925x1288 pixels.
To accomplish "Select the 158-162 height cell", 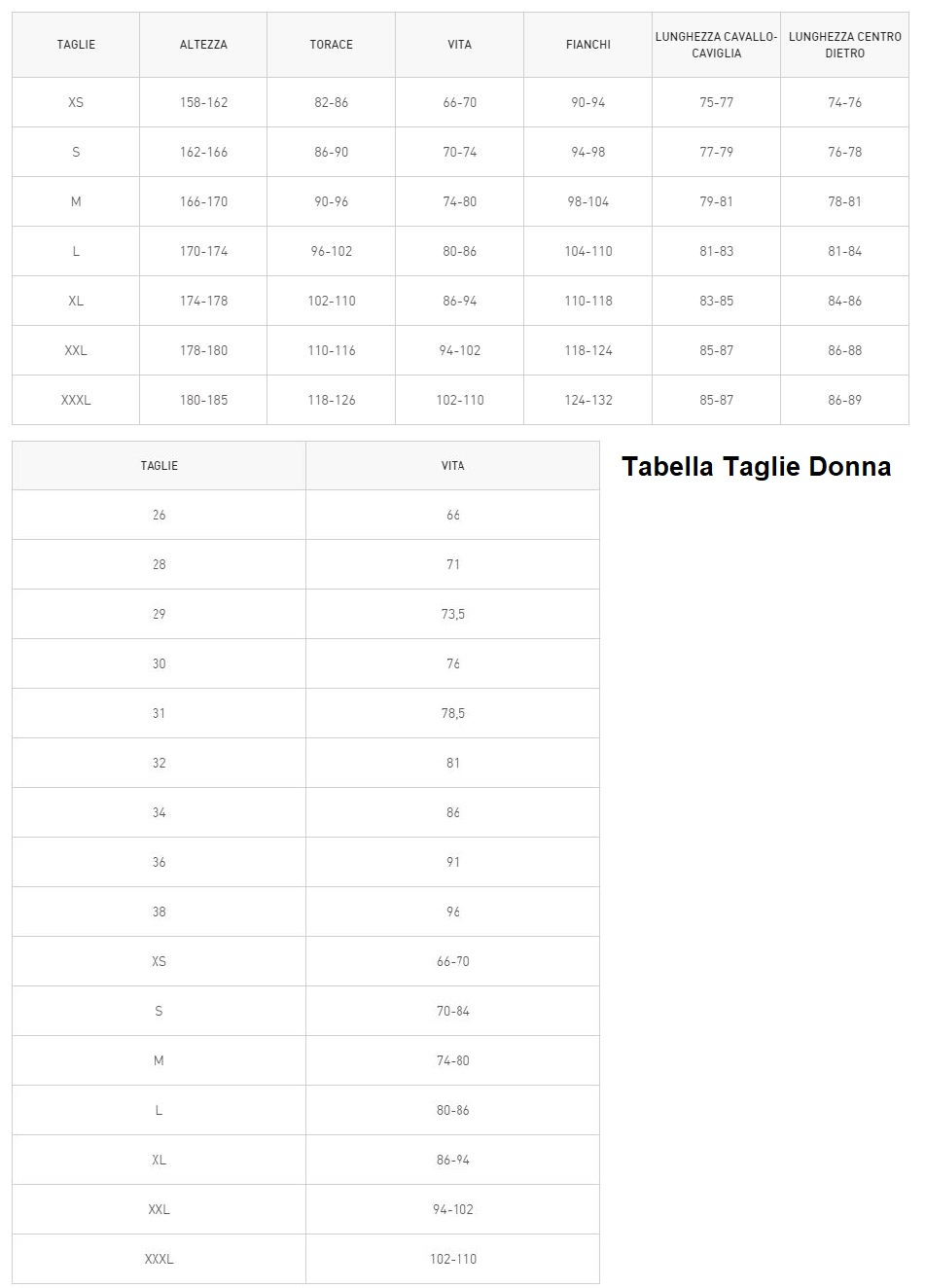I will (203, 102).
